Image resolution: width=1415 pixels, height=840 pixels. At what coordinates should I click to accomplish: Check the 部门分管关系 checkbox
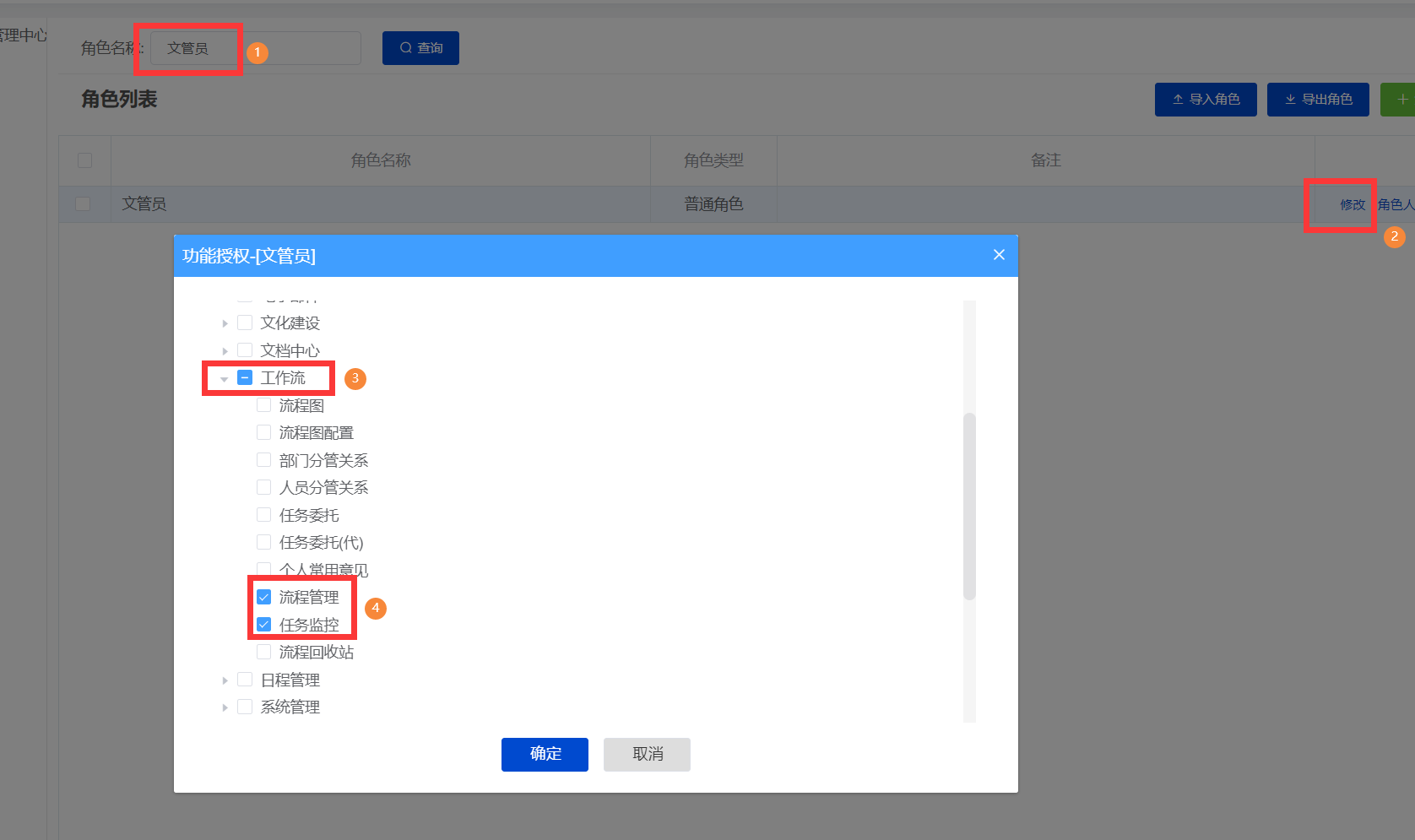[264, 460]
